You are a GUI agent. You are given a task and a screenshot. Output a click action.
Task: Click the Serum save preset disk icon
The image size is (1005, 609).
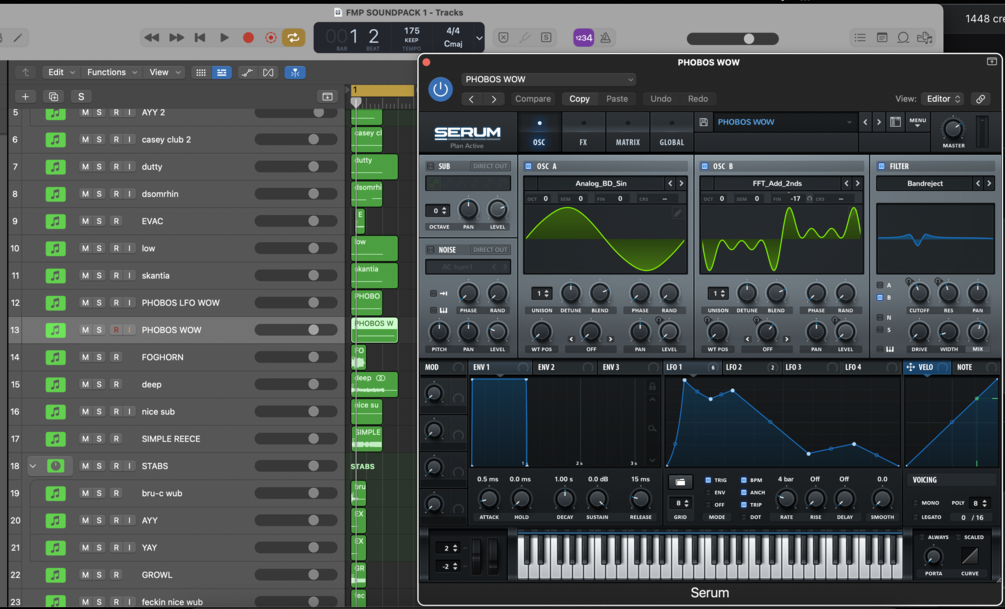(704, 122)
